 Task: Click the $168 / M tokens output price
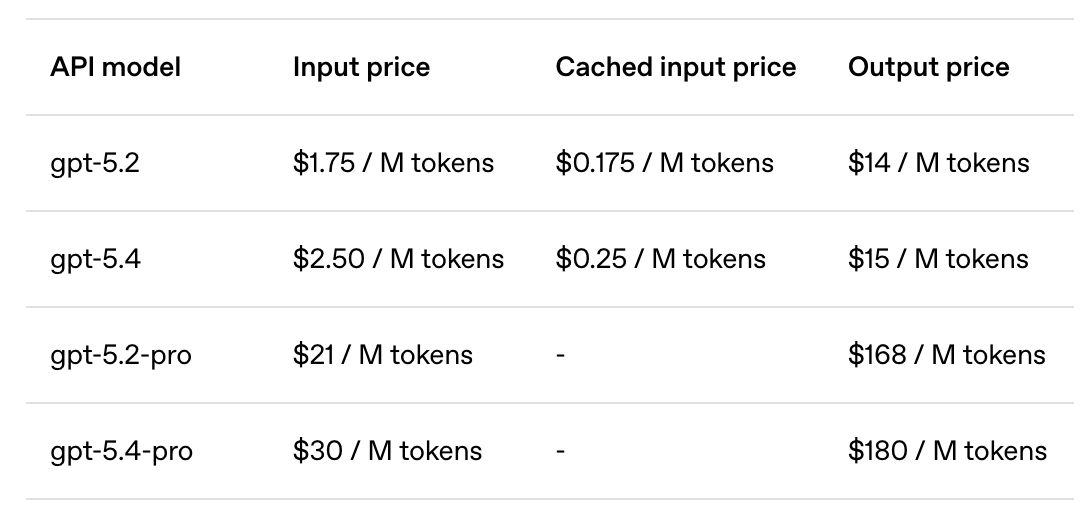point(946,355)
